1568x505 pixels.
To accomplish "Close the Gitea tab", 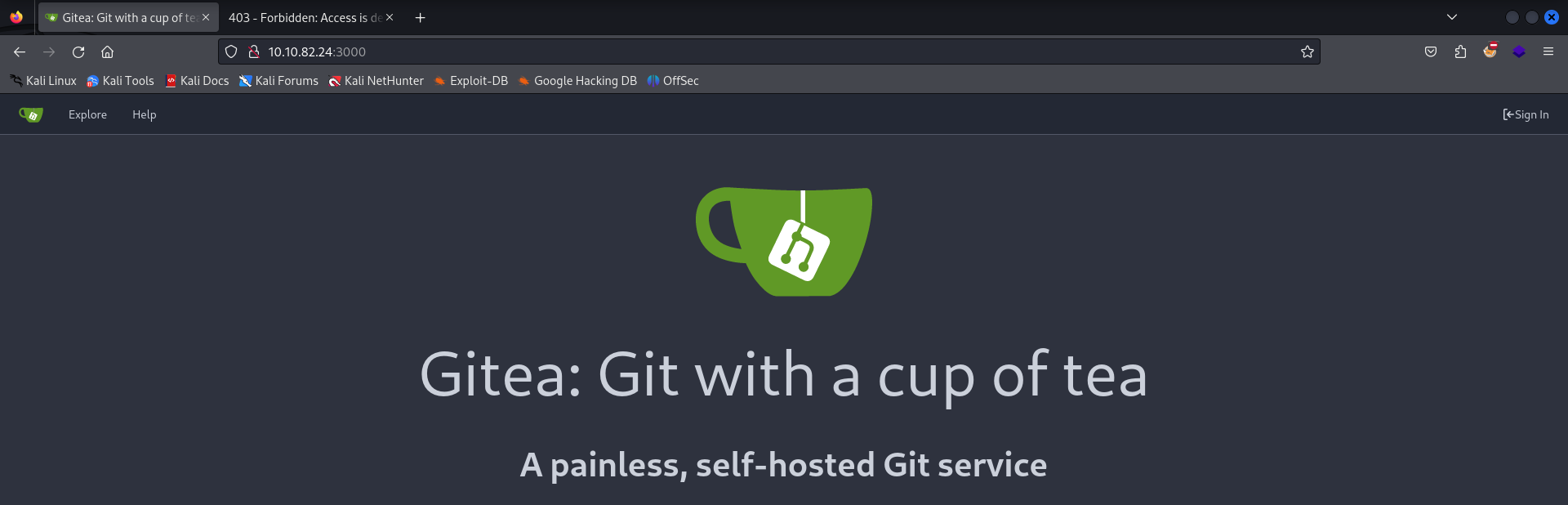I will (x=206, y=18).
